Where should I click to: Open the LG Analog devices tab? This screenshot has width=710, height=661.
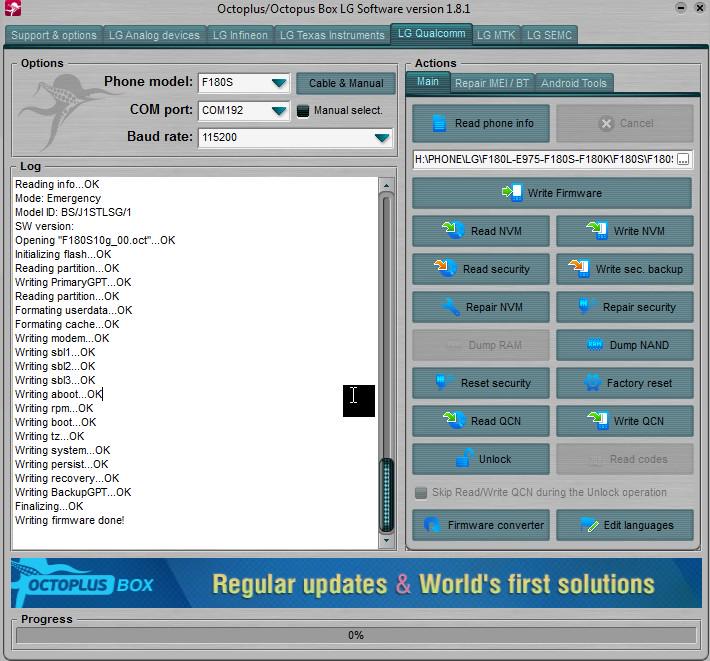pos(154,35)
